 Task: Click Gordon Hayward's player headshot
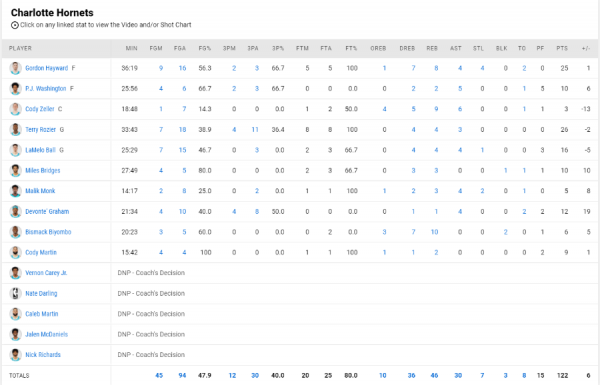click(x=15, y=68)
